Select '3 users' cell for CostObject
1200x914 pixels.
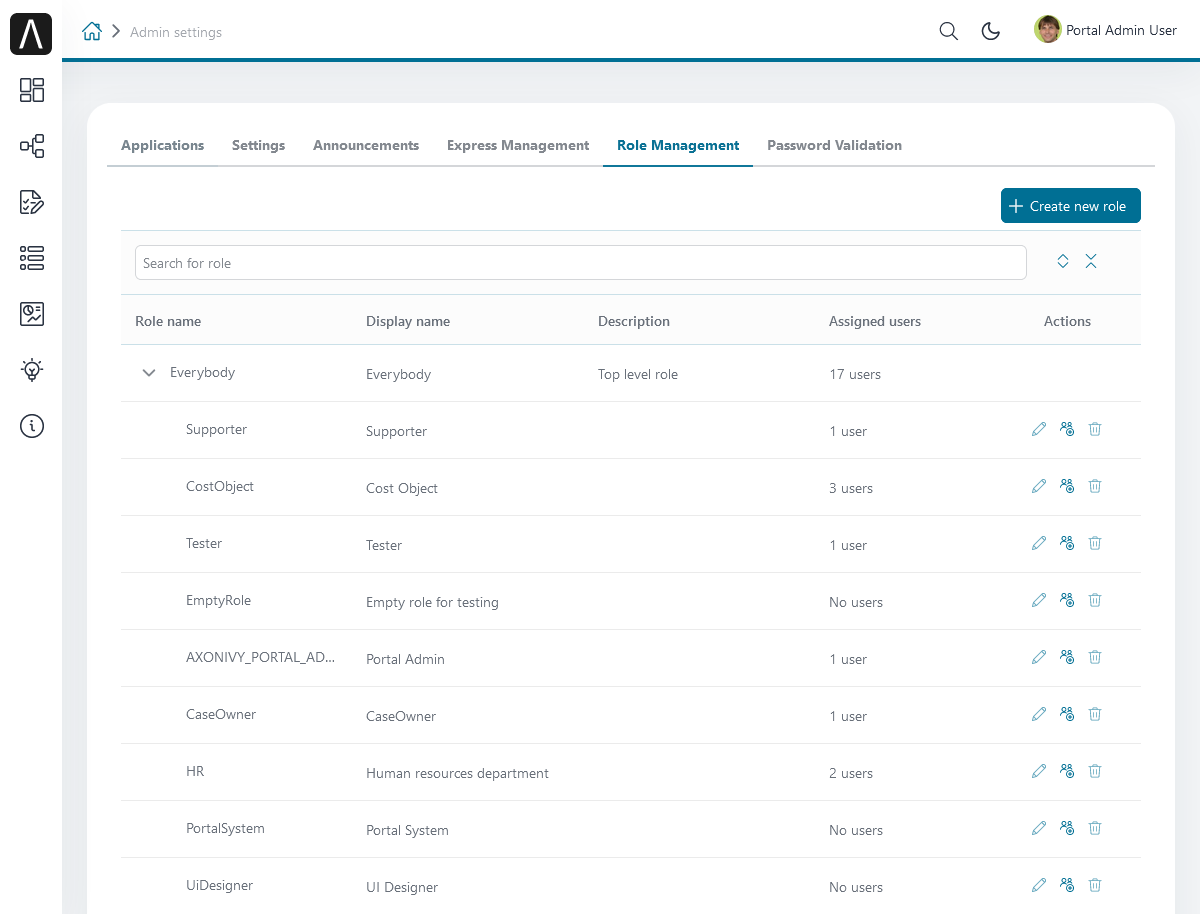click(851, 488)
